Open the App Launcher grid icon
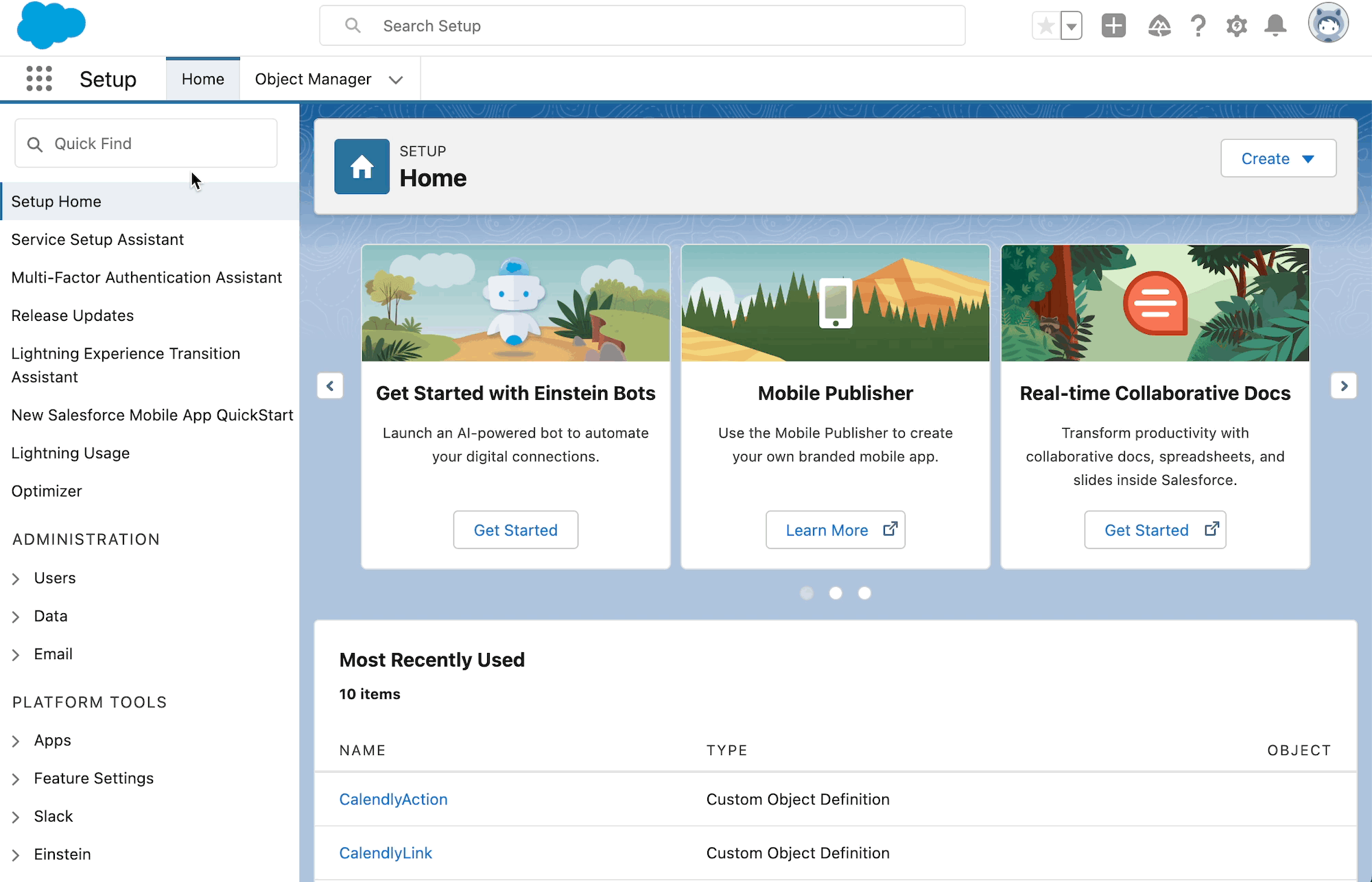 pyautogui.click(x=39, y=79)
